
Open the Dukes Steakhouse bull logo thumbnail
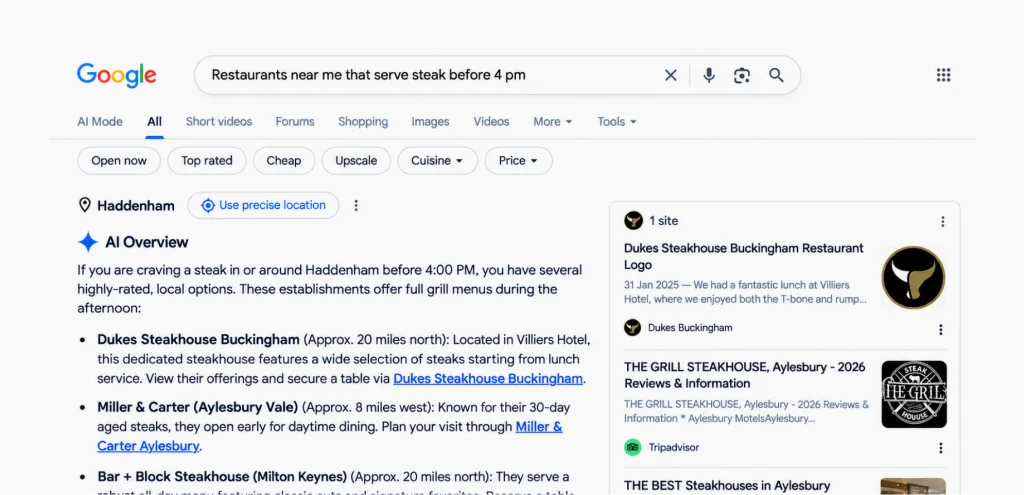914,278
